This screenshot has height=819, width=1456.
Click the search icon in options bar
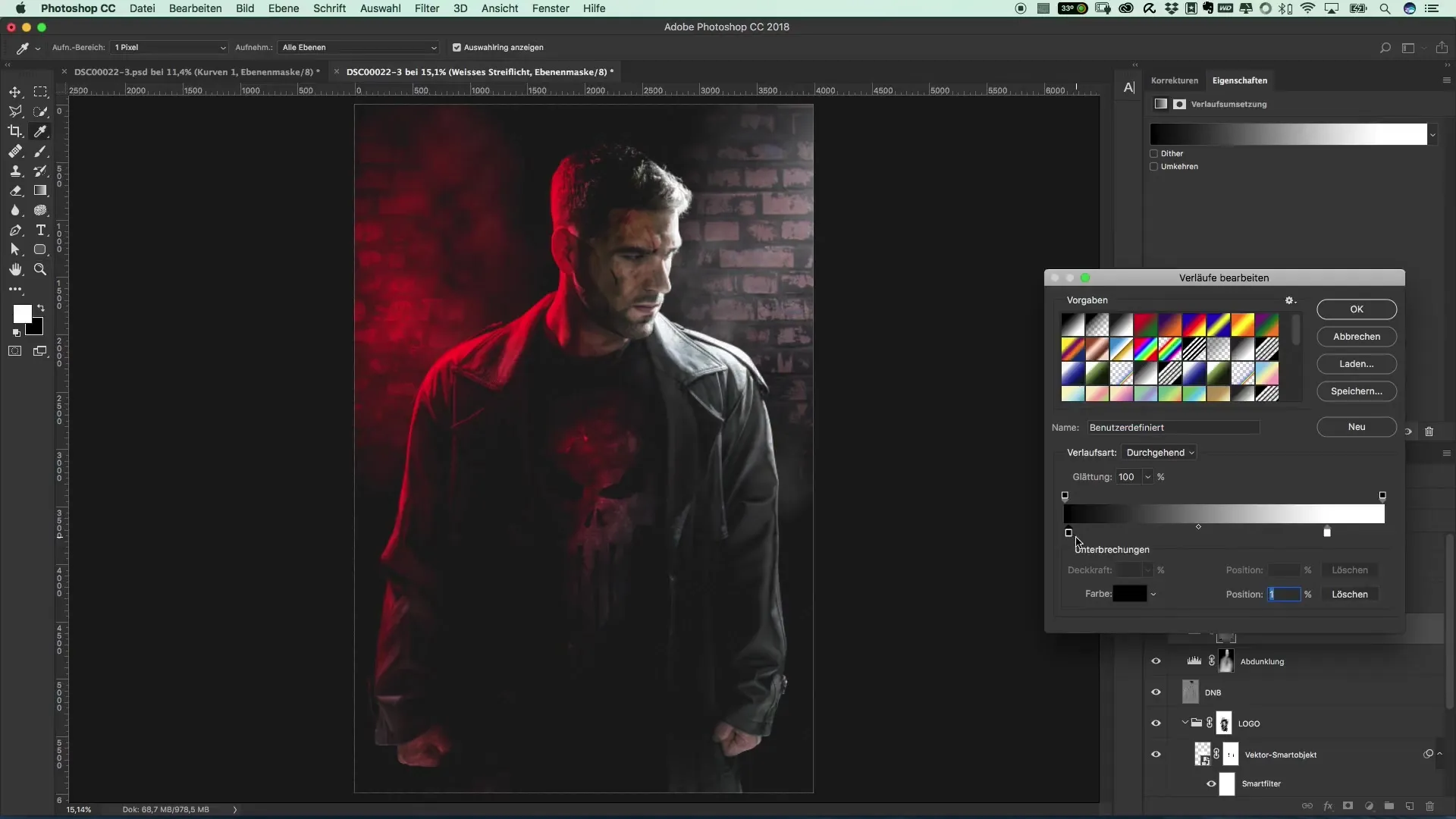coord(1385,48)
